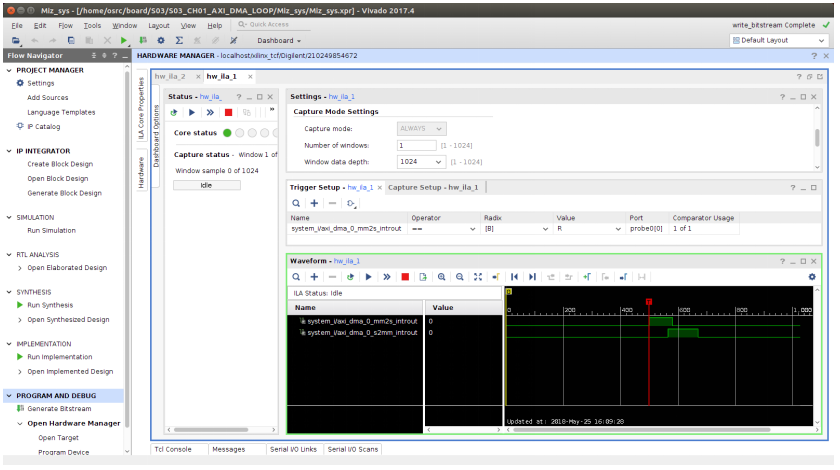Open Layout menu

point(159,25)
